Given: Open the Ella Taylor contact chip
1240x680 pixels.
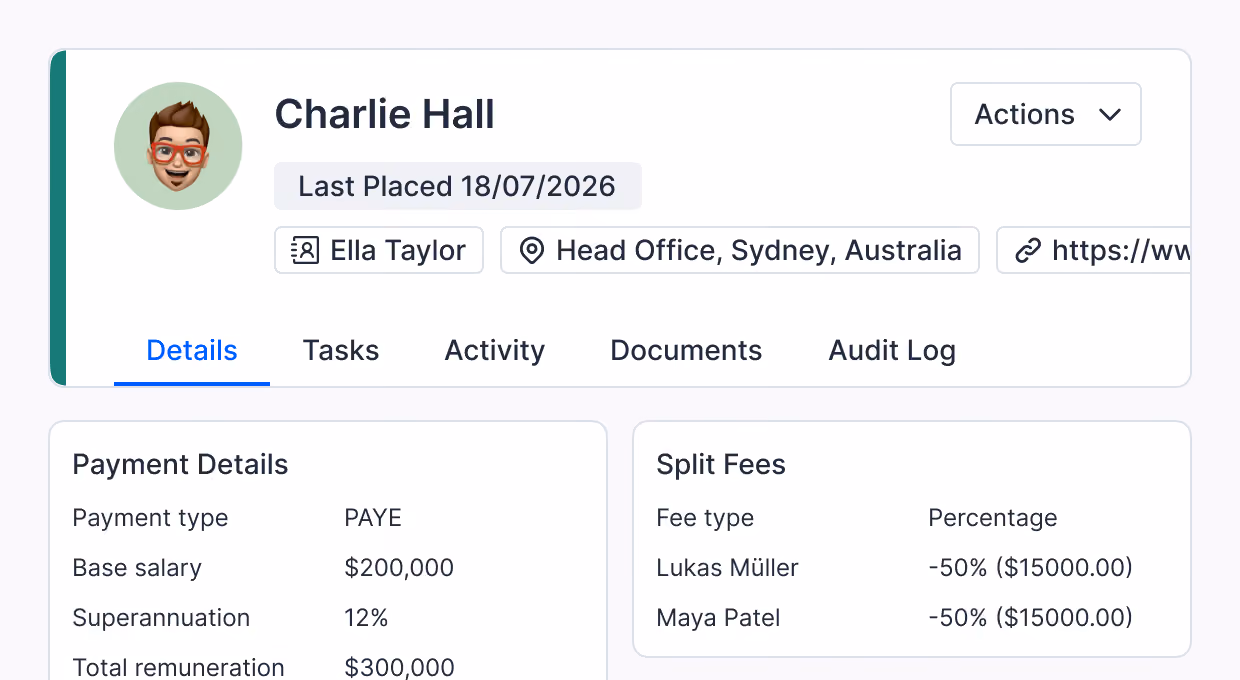Looking at the screenshot, I should (x=379, y=250).
